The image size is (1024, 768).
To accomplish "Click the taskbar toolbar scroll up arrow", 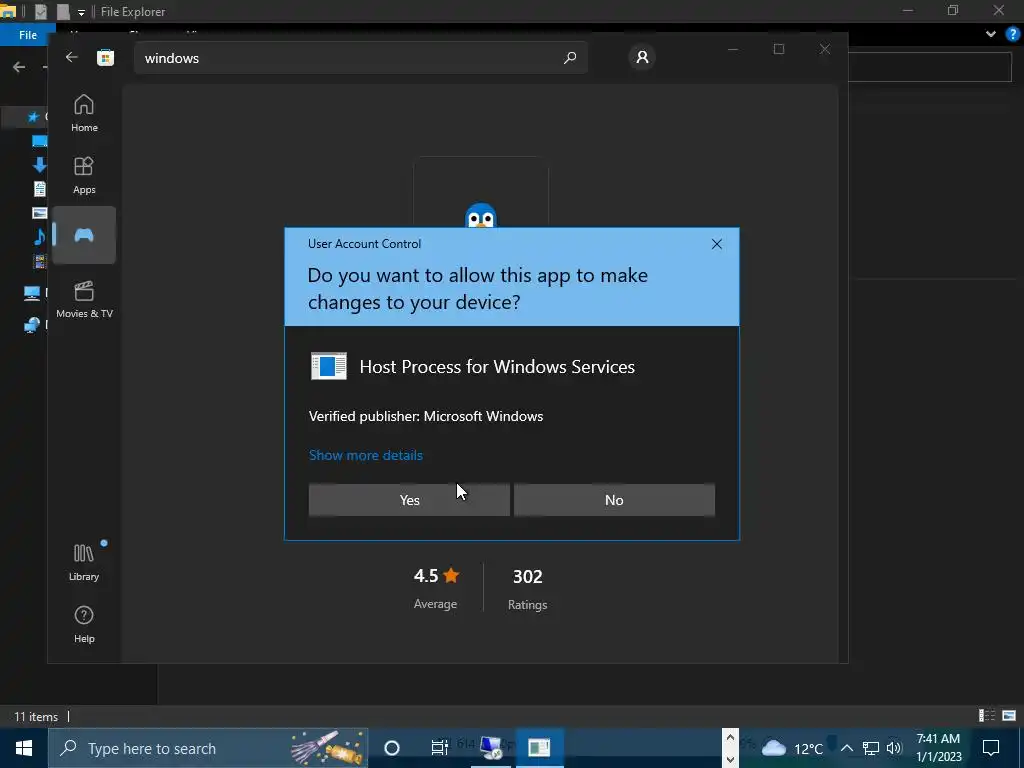I will pos(730,739).
